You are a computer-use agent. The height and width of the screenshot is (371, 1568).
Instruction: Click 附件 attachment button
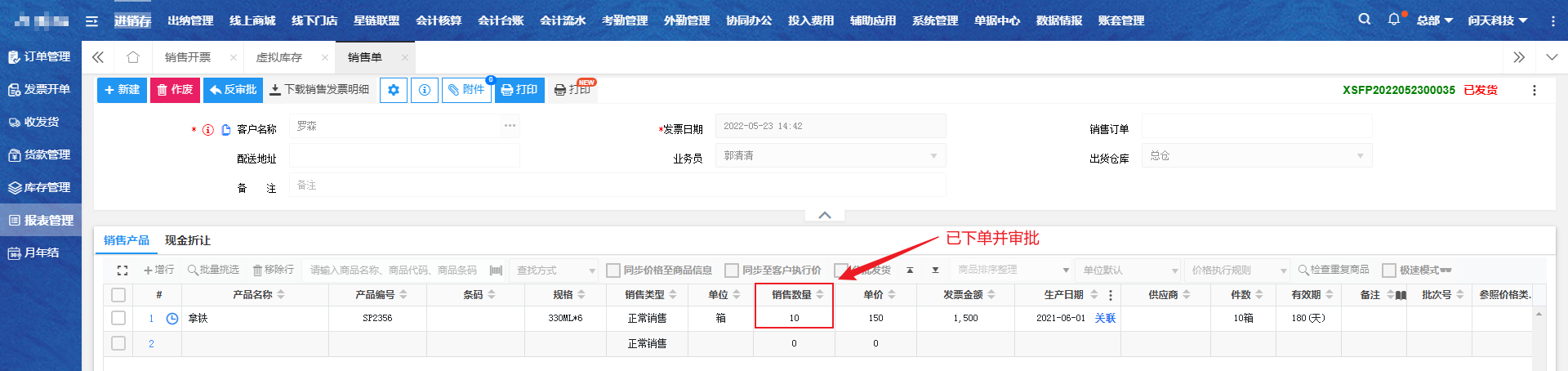466,90
